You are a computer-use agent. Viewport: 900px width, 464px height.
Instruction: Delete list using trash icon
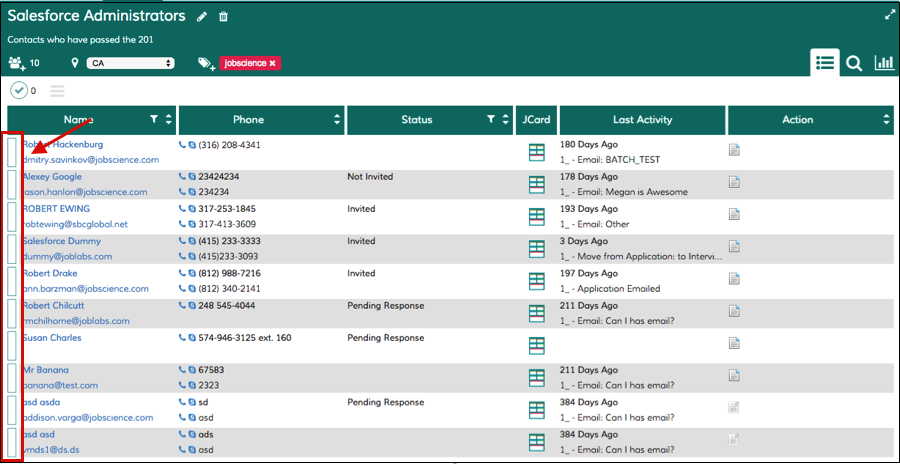(x=223, y=17)
